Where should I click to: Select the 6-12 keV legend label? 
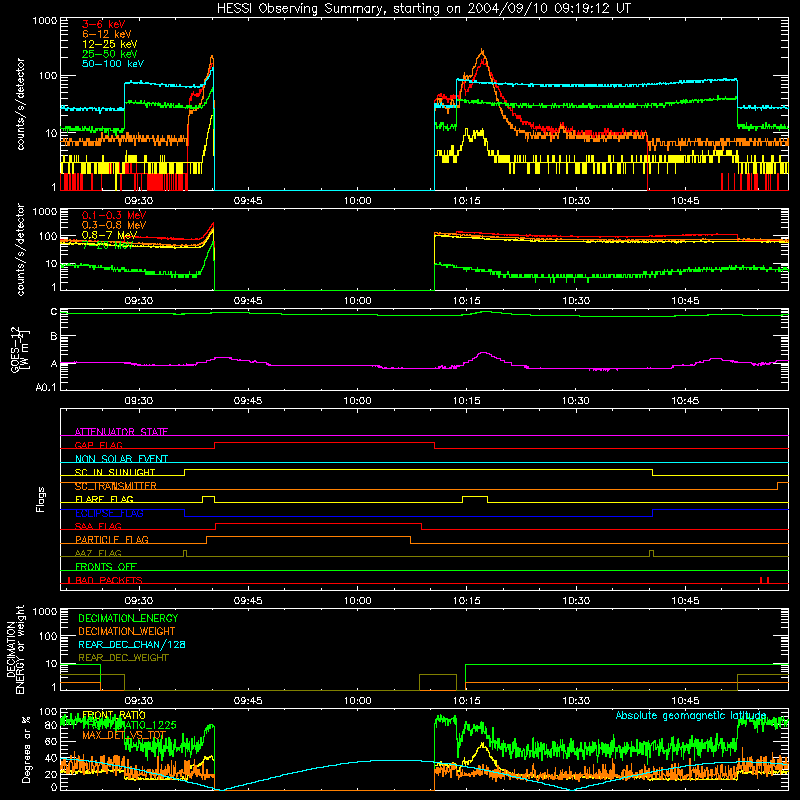(107, 34)
